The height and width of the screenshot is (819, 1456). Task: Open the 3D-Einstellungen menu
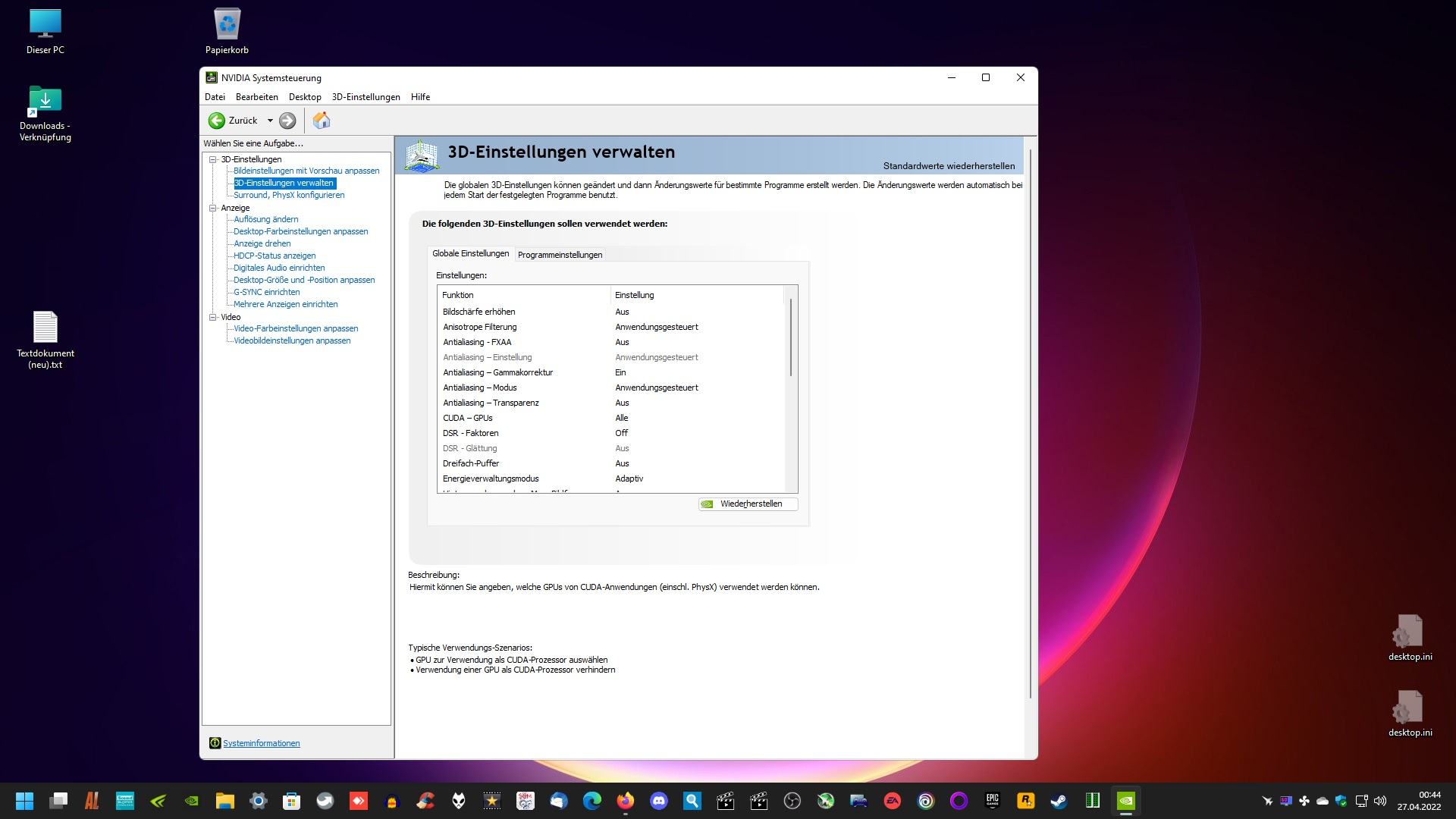366,97
